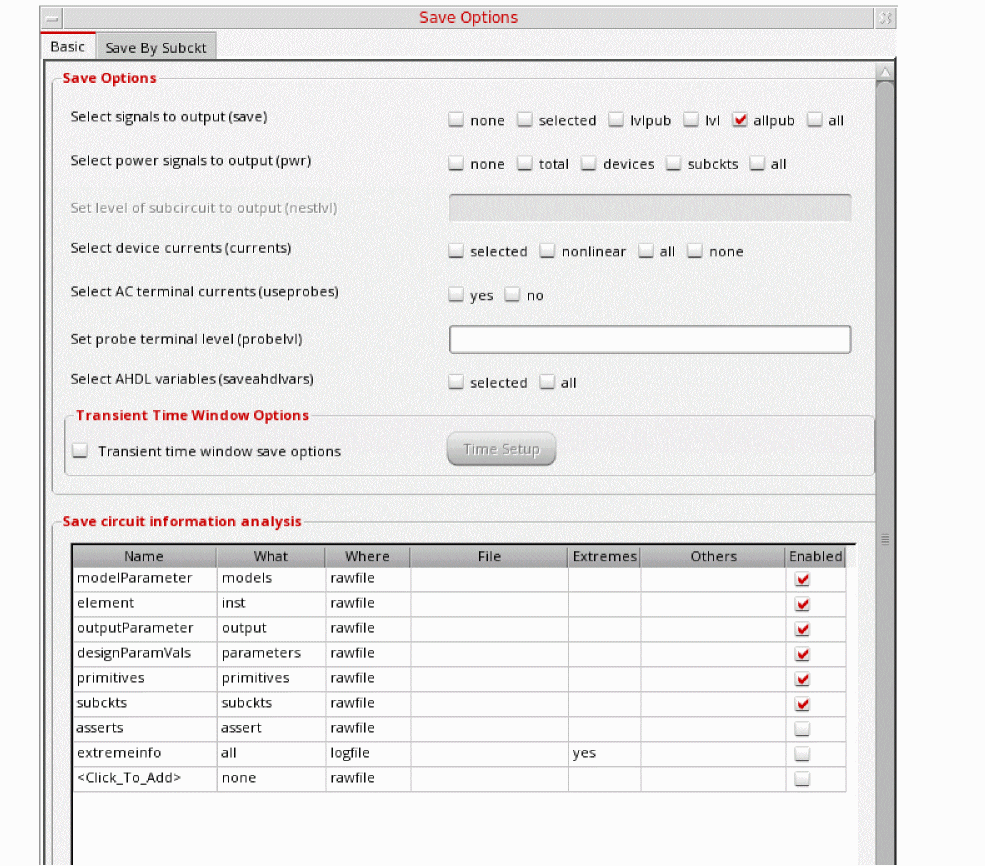Sort table by the Name column header
This screenshot has width=985, height=866.
(144, 556)
